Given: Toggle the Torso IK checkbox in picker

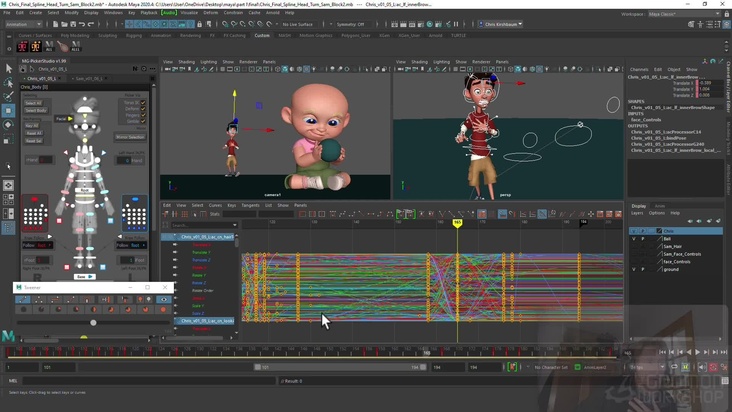Looking at the screenshot, I should [143, 103].
